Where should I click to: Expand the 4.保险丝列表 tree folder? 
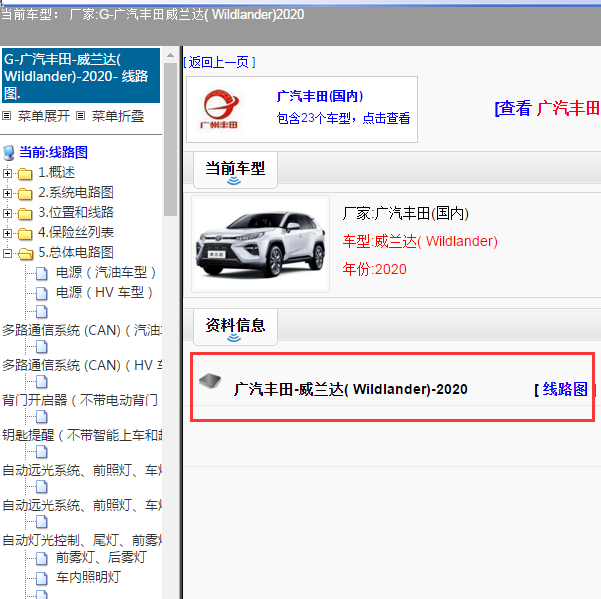tap(7, 233)
